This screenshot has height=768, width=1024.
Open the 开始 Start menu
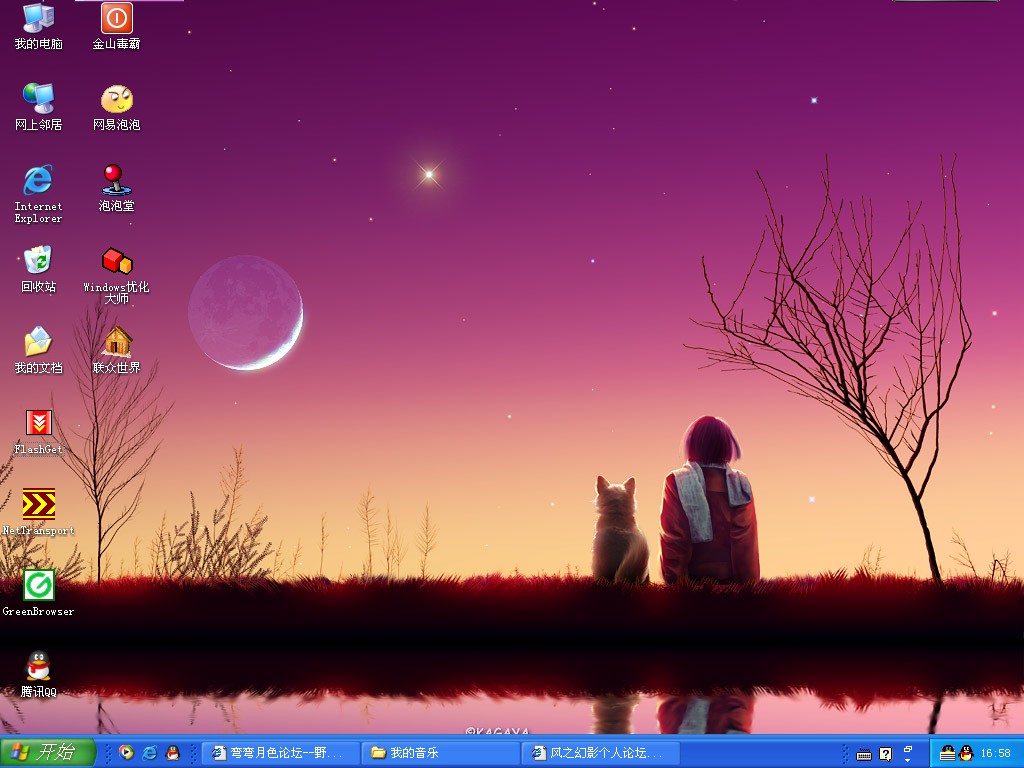[47, 753]
